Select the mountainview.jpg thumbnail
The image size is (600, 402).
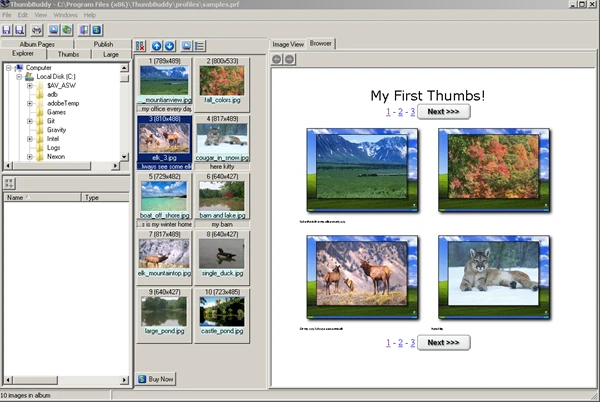[164, 81]
